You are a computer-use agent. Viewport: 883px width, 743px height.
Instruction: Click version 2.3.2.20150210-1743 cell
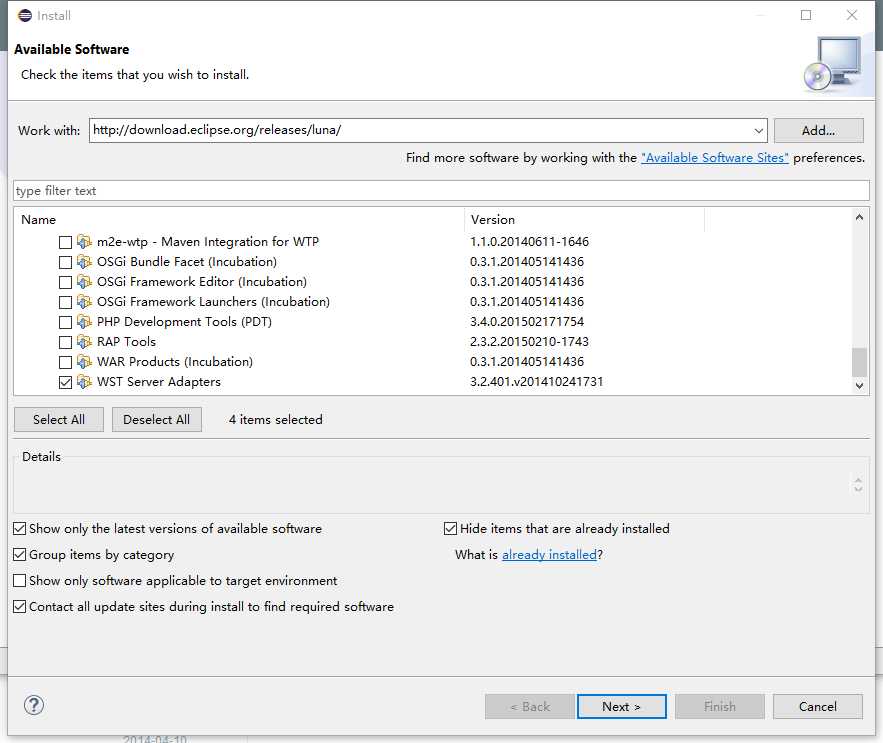pos(529,342)
